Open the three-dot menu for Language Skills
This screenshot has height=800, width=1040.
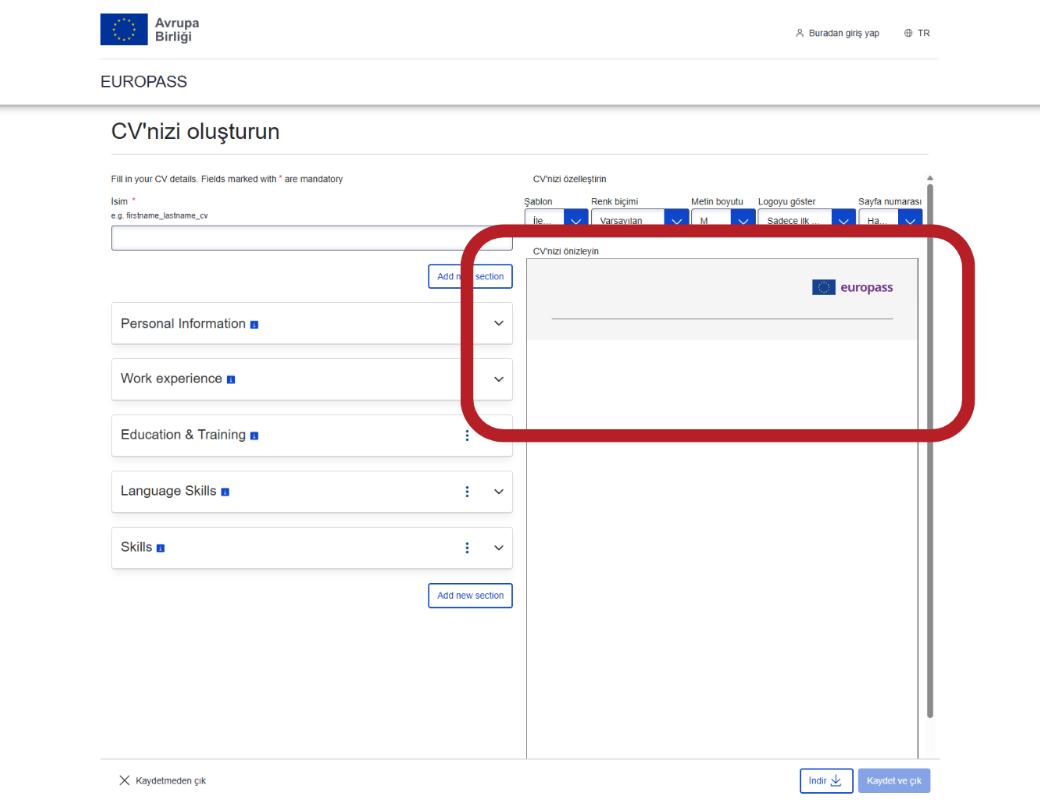(x=467, y=492)
